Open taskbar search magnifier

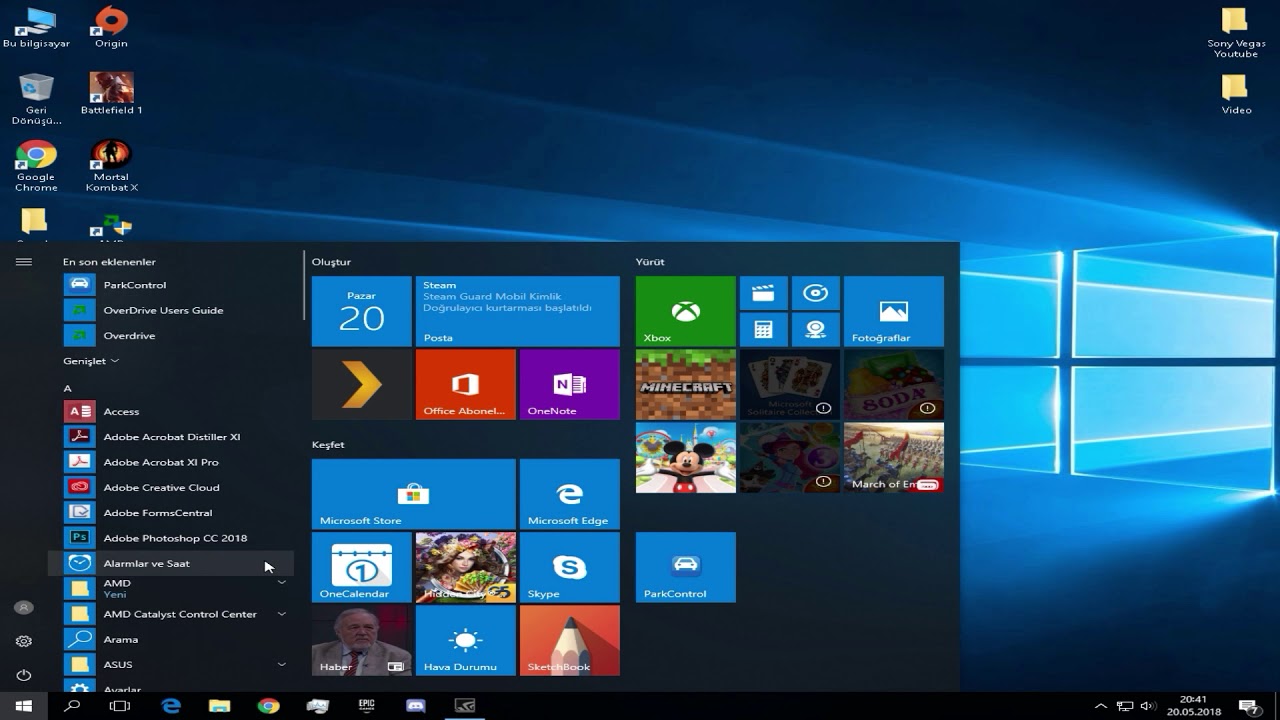[72, 706]
